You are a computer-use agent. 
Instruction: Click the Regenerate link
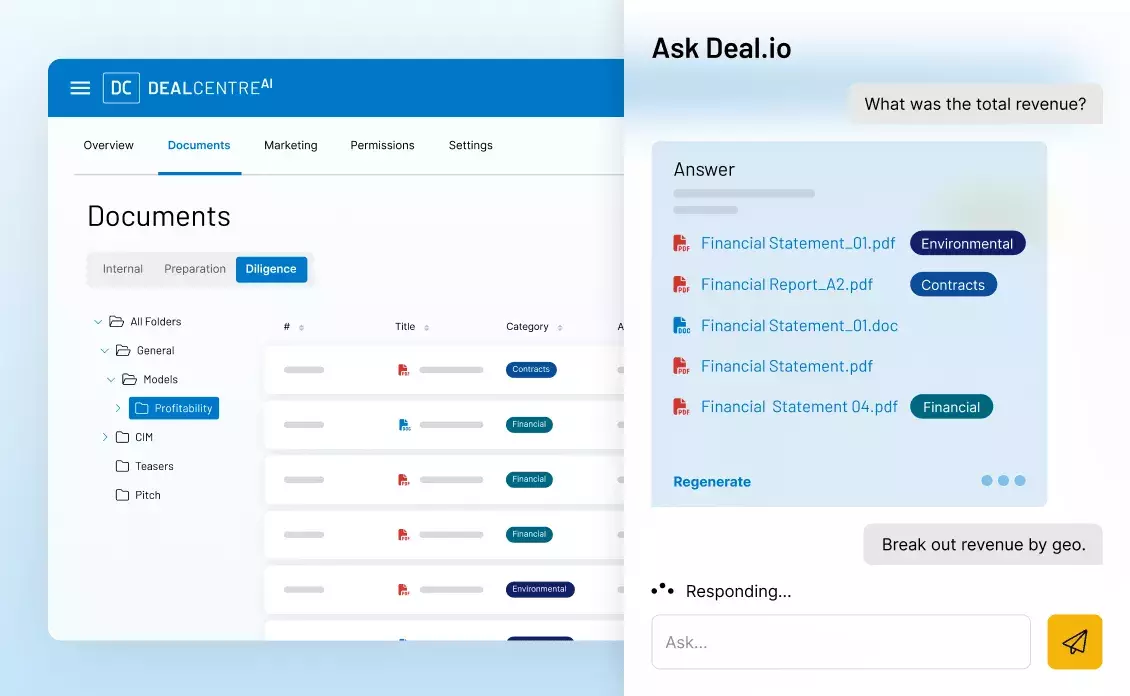pos(712,482)
